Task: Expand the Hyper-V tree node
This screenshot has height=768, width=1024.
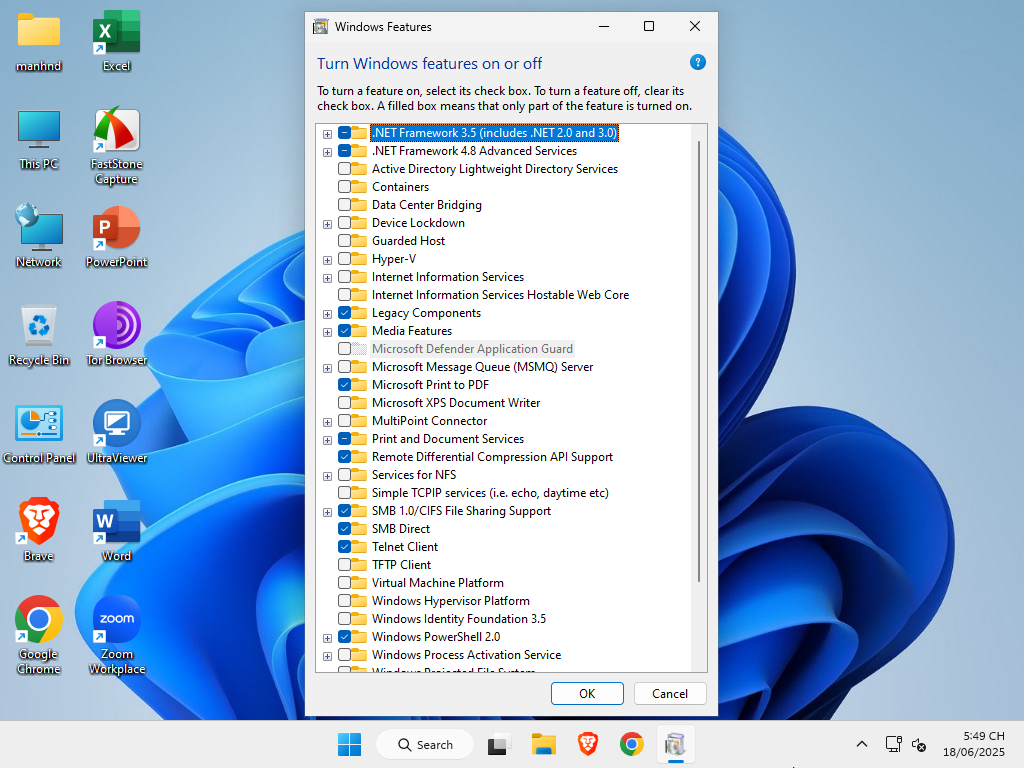Action: [327, 260]
